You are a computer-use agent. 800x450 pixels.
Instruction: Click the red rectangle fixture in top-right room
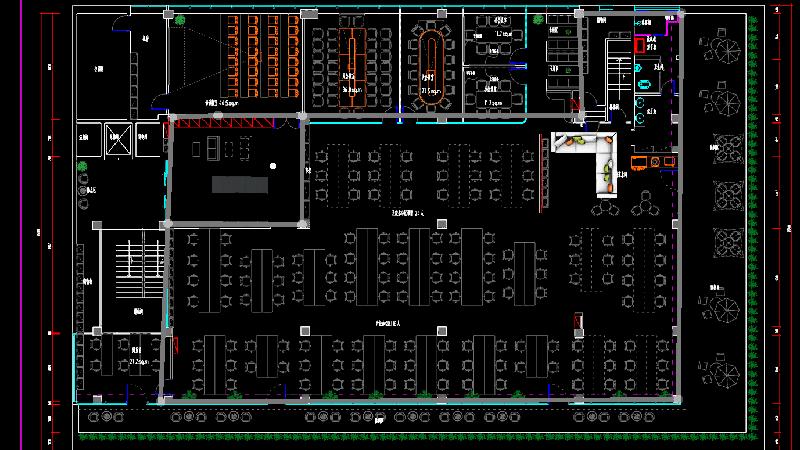coord(639,45)
